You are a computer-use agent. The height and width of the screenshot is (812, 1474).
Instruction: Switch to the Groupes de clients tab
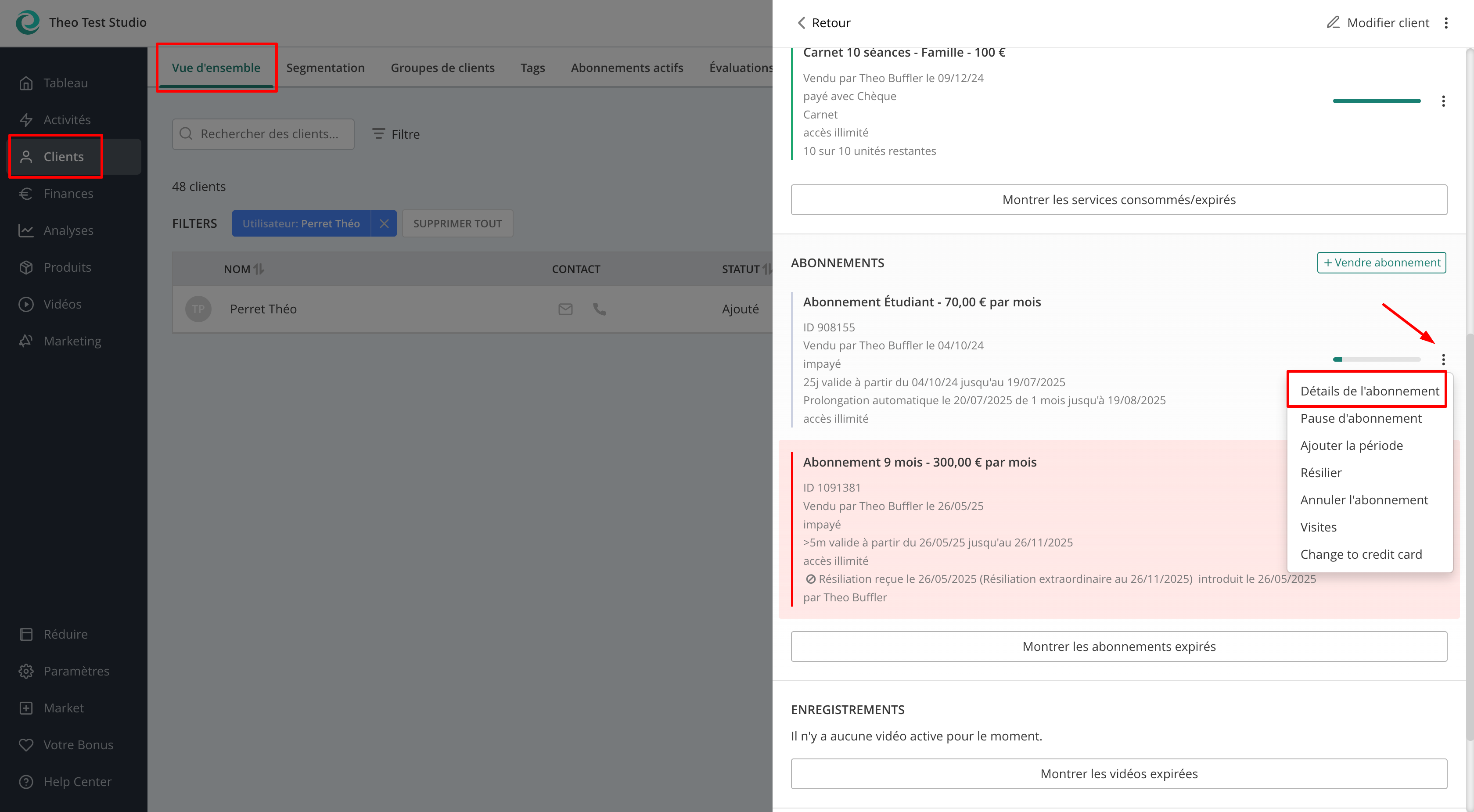[442, 68]
